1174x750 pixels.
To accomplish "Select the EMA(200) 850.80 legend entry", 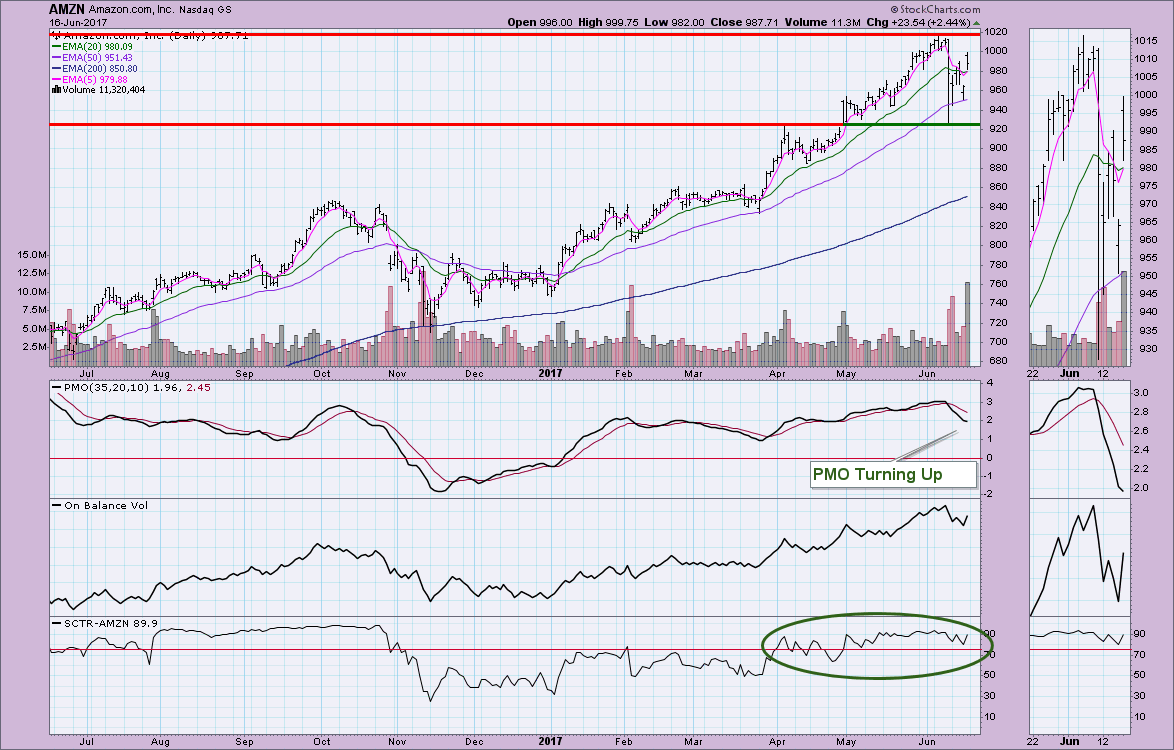I will coord(94,69).
